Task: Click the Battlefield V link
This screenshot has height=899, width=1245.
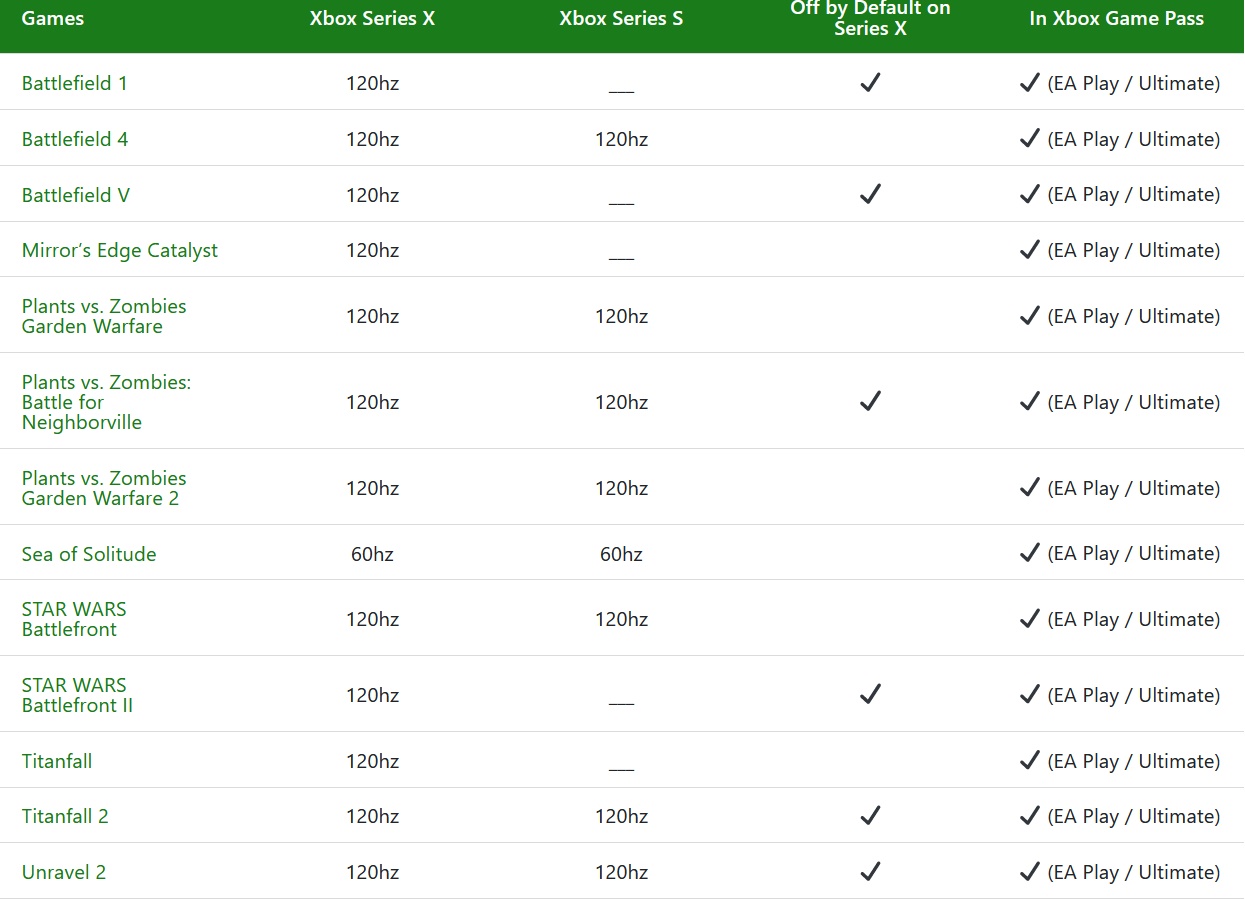Action: (x=76, y=195)
